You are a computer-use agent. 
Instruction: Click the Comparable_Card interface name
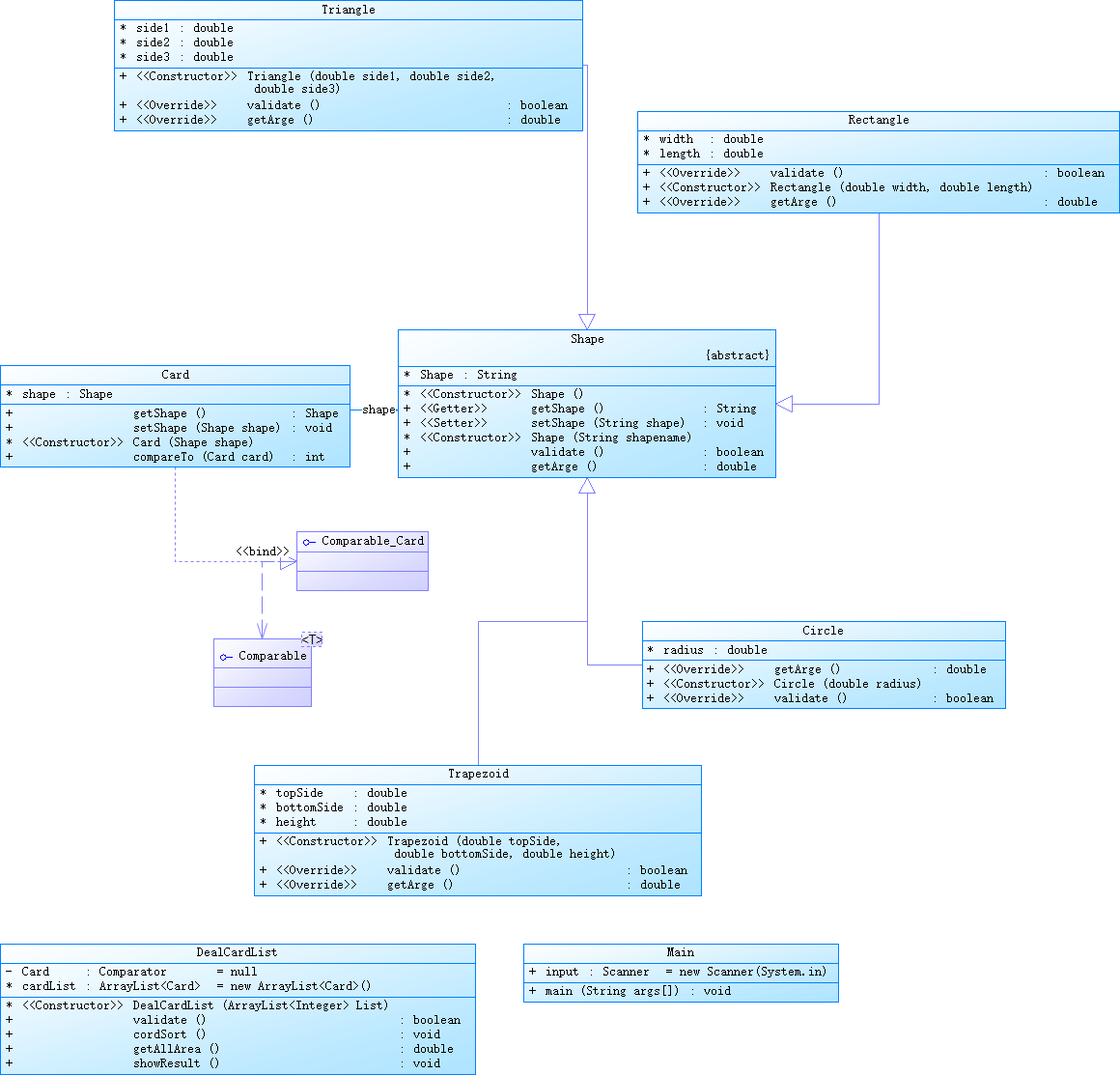click(372, 541)
